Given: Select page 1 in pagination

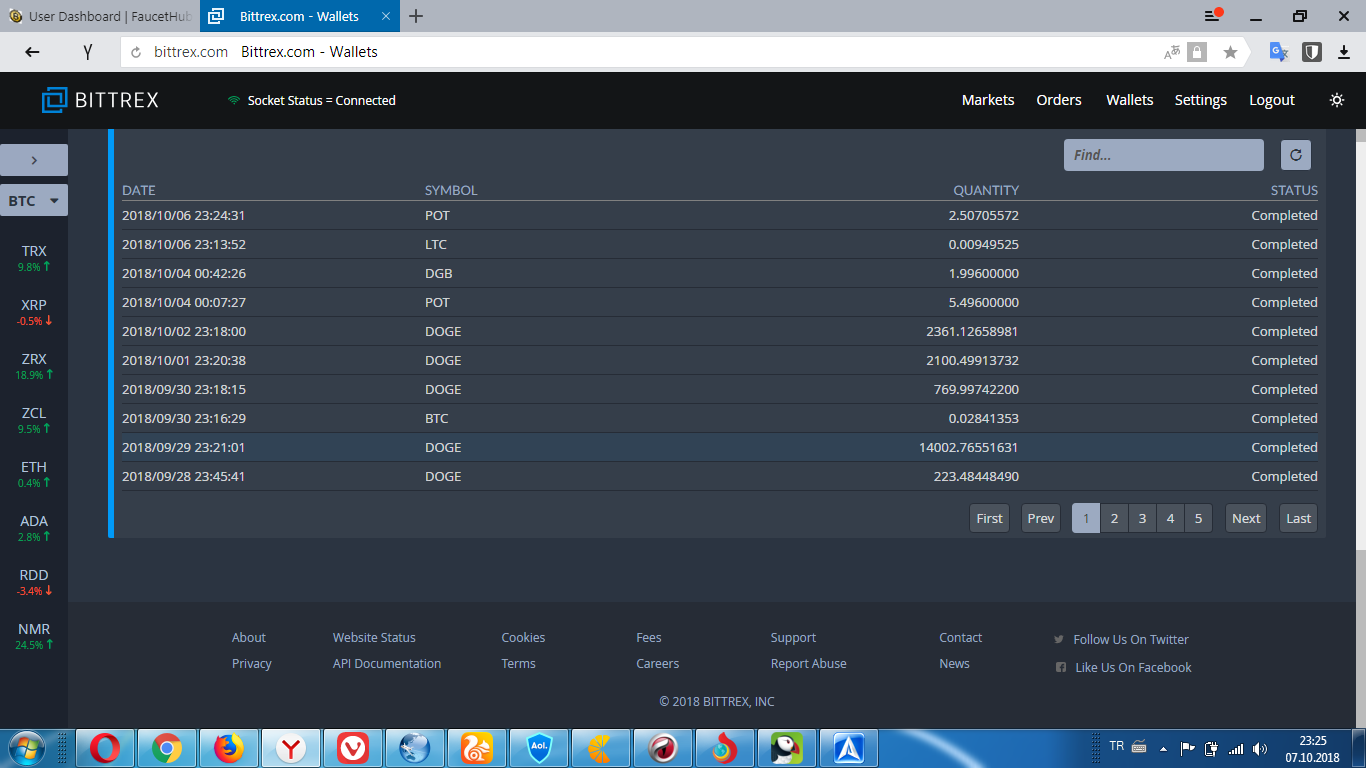Looking at the screenshot, I should [1086, 518].
